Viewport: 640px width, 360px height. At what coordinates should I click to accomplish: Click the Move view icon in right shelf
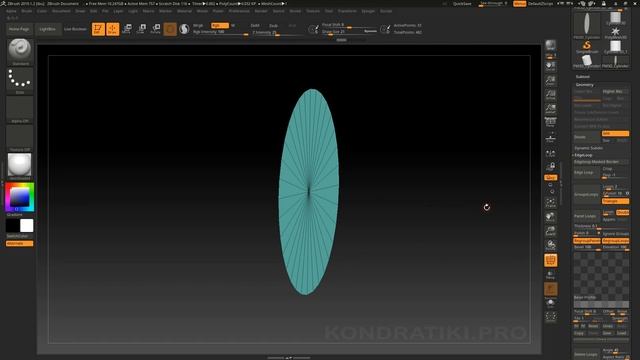pyautogui.click(x=551, y=217)
